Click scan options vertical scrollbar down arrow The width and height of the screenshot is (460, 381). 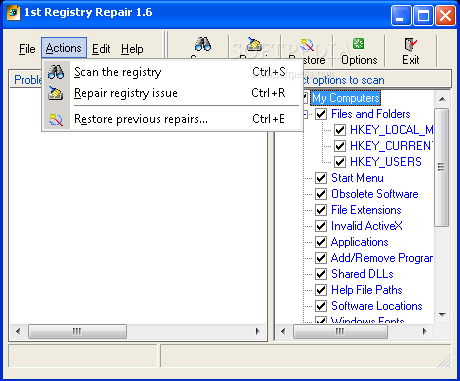coord(442,314)
